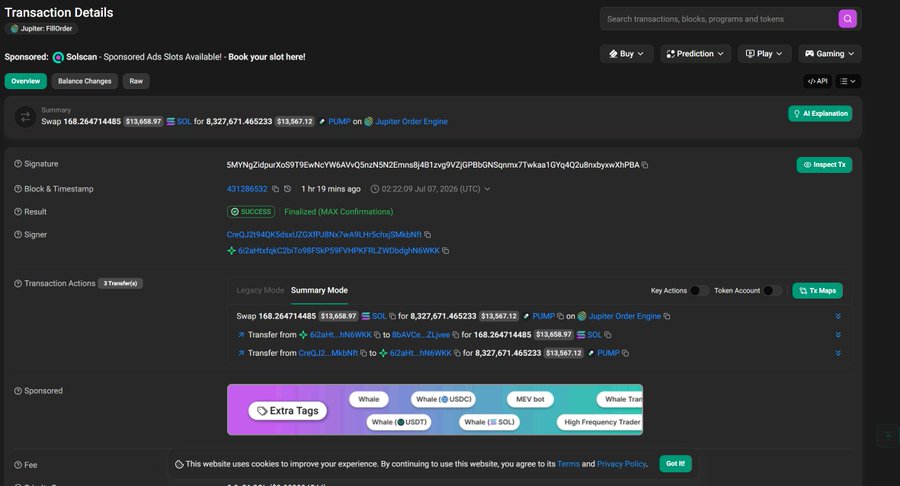Viewport: 900px width, 486px height.
Task: Click the Whale (USDC) tag
Action: pyautogui.click(x=444, y=399)
